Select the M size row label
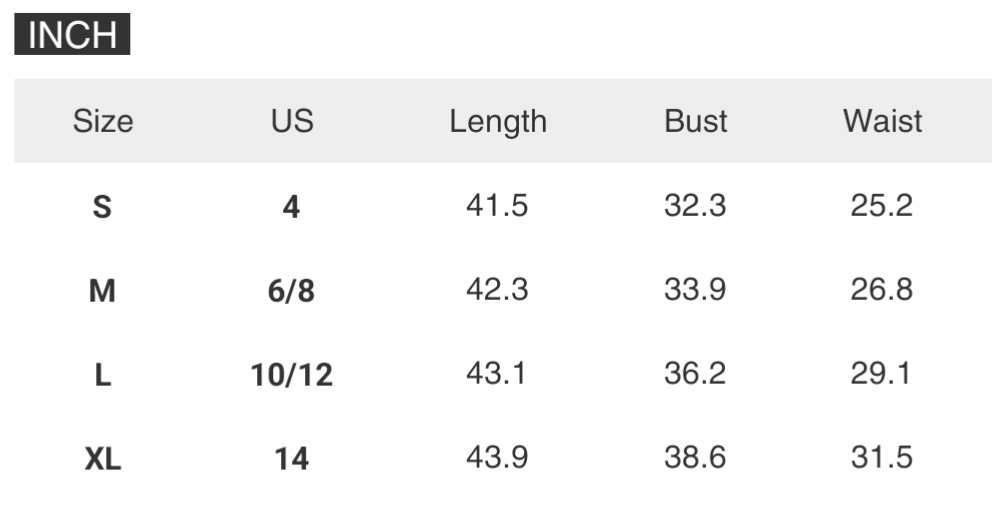Image resolution: width=992 pixels, height=506 pixels. [x=102, y=291]
